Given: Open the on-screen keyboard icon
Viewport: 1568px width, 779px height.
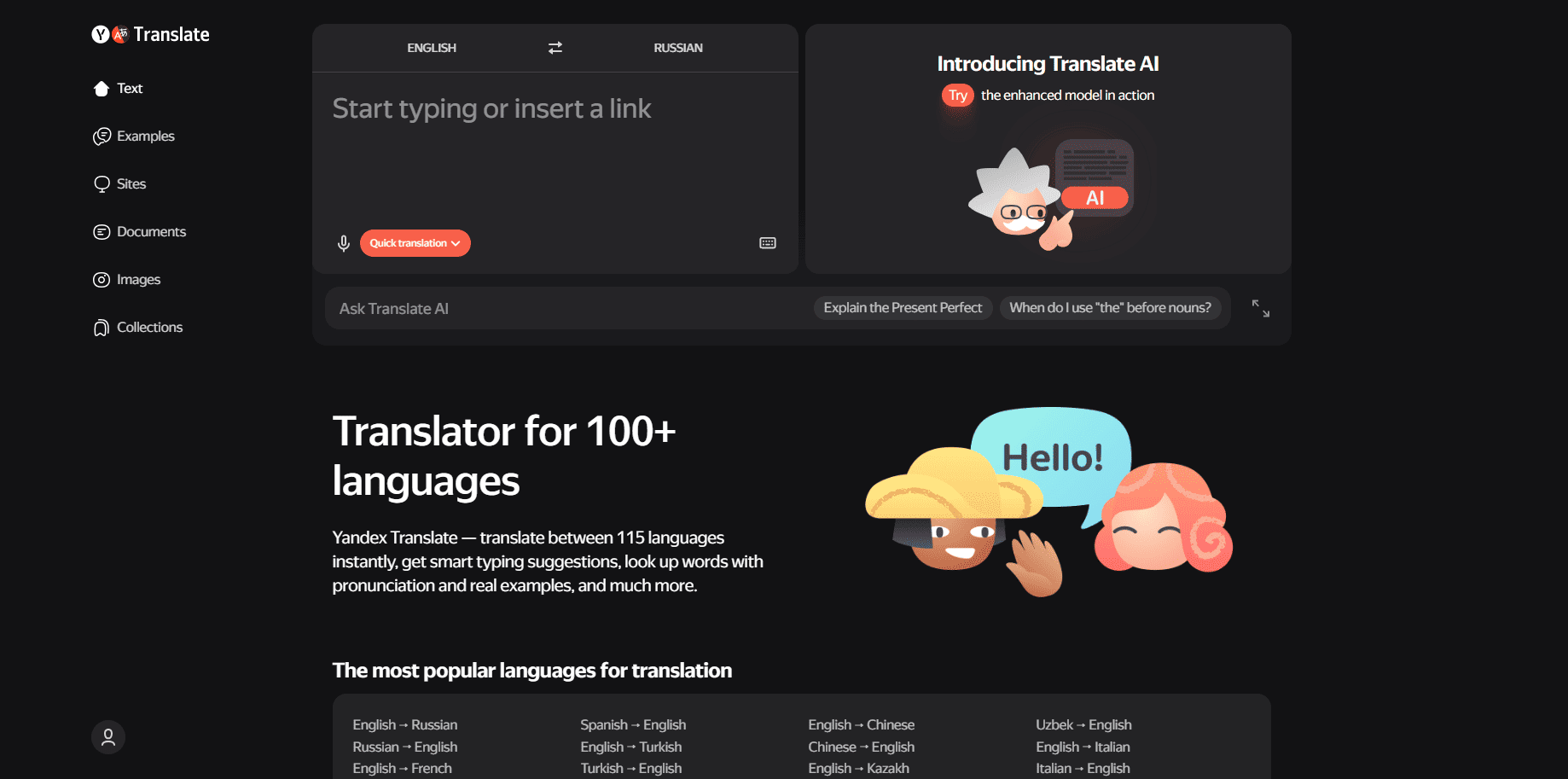Looking at the screenshot, I should point(767,243).
